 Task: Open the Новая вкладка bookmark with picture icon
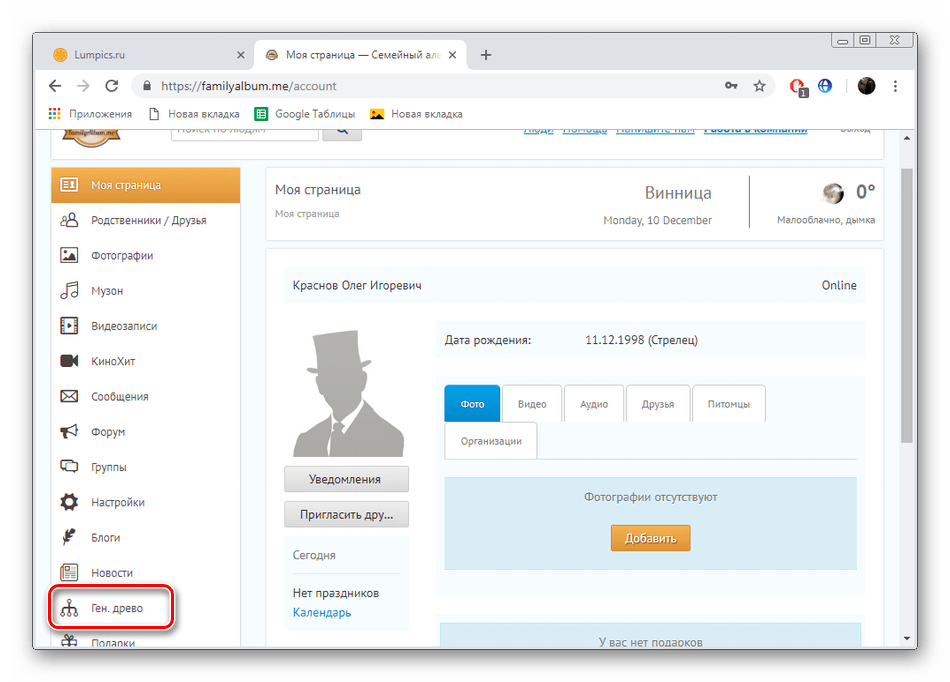416,114
